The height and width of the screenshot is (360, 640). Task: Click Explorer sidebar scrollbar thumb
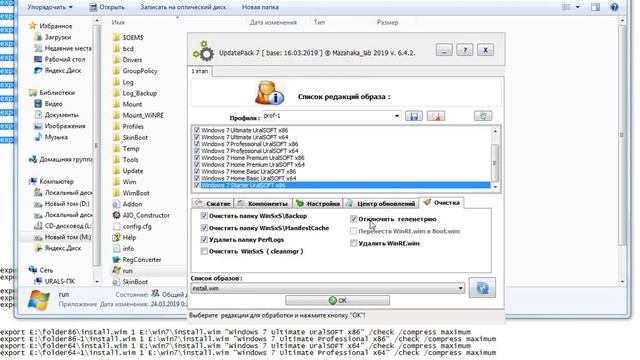96,145
